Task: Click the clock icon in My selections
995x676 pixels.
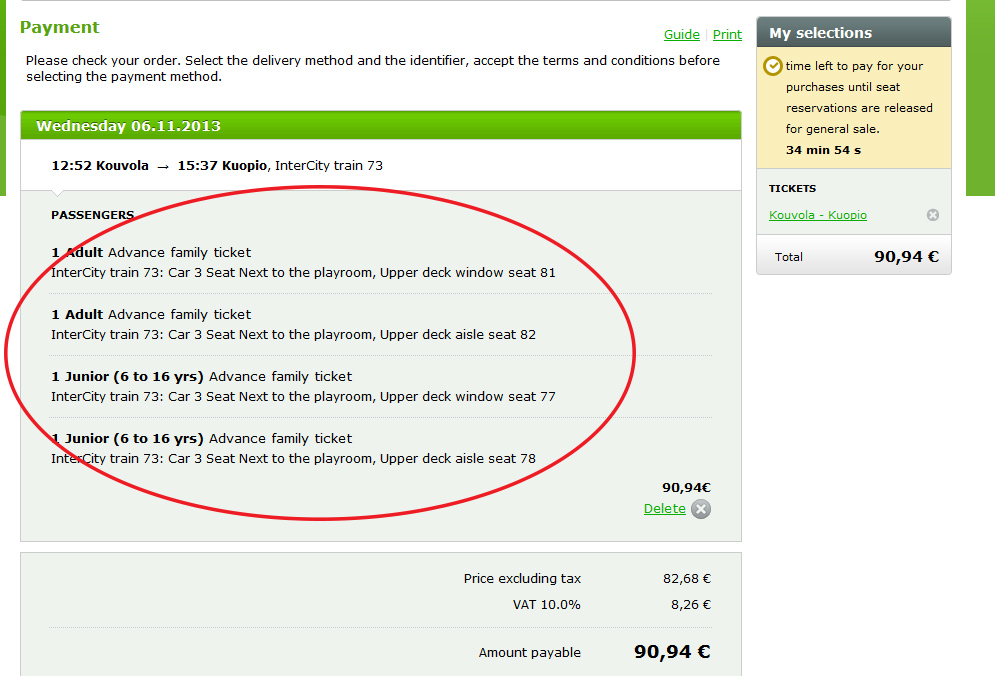Action: coord(772,66)
